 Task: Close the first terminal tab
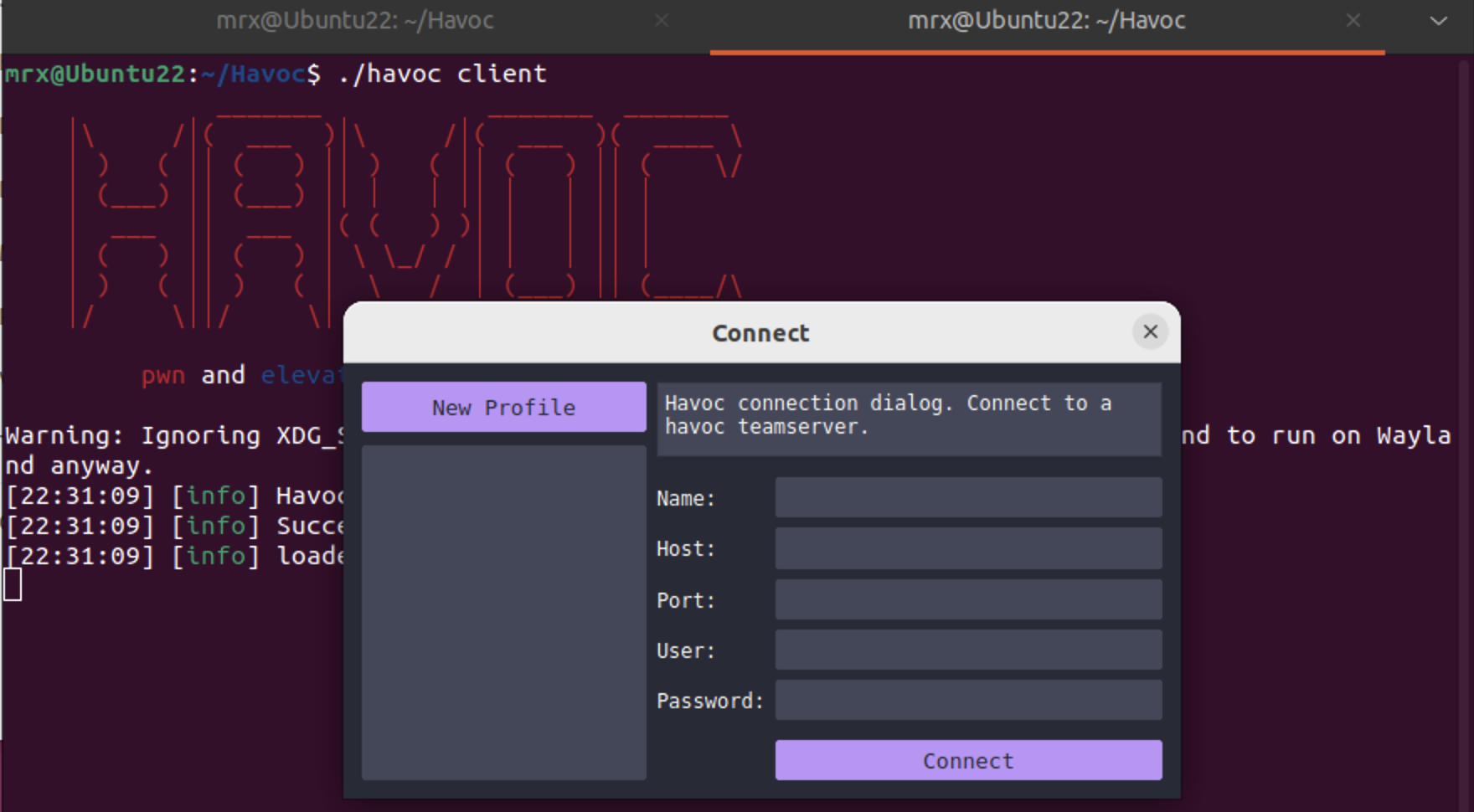click(662, 21)
